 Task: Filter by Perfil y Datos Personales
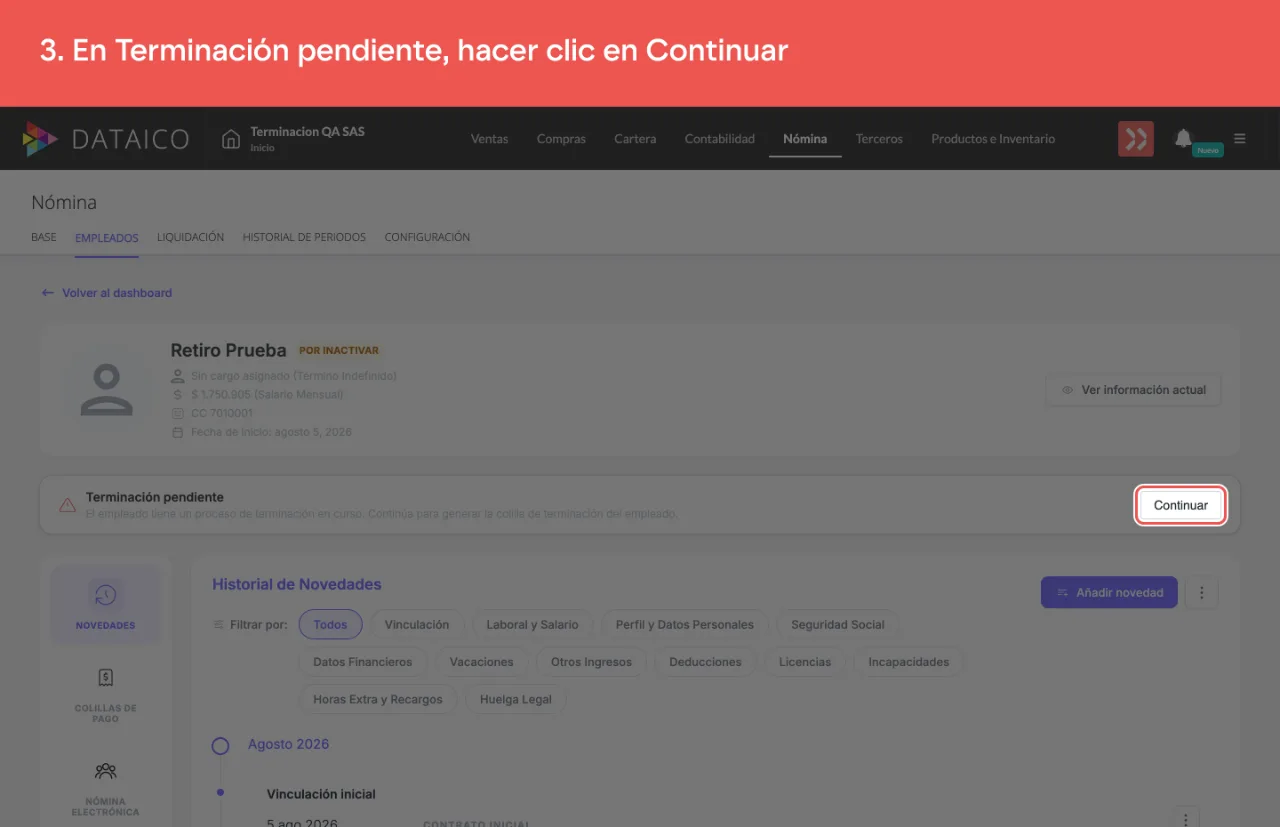685,624
